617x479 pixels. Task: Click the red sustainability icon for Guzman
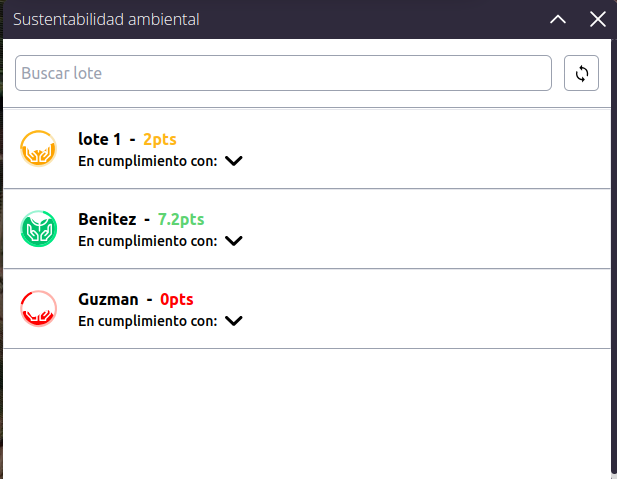click(x=39, y=309)
